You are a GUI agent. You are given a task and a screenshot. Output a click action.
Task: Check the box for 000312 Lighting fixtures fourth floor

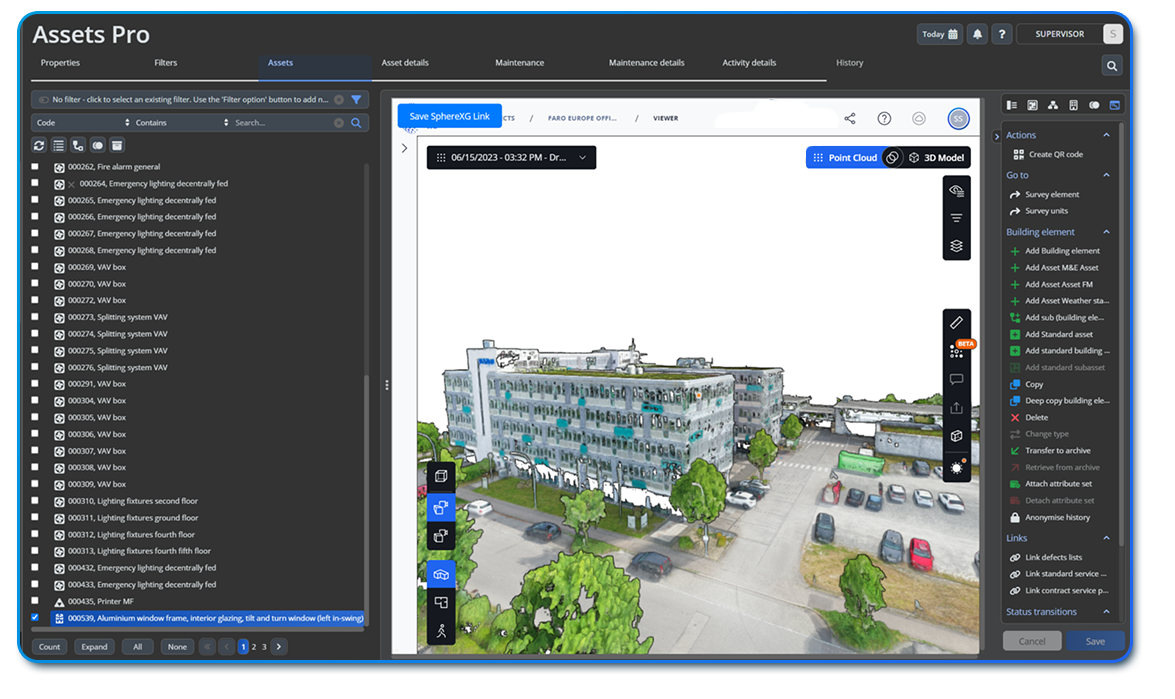pos(35,534)
